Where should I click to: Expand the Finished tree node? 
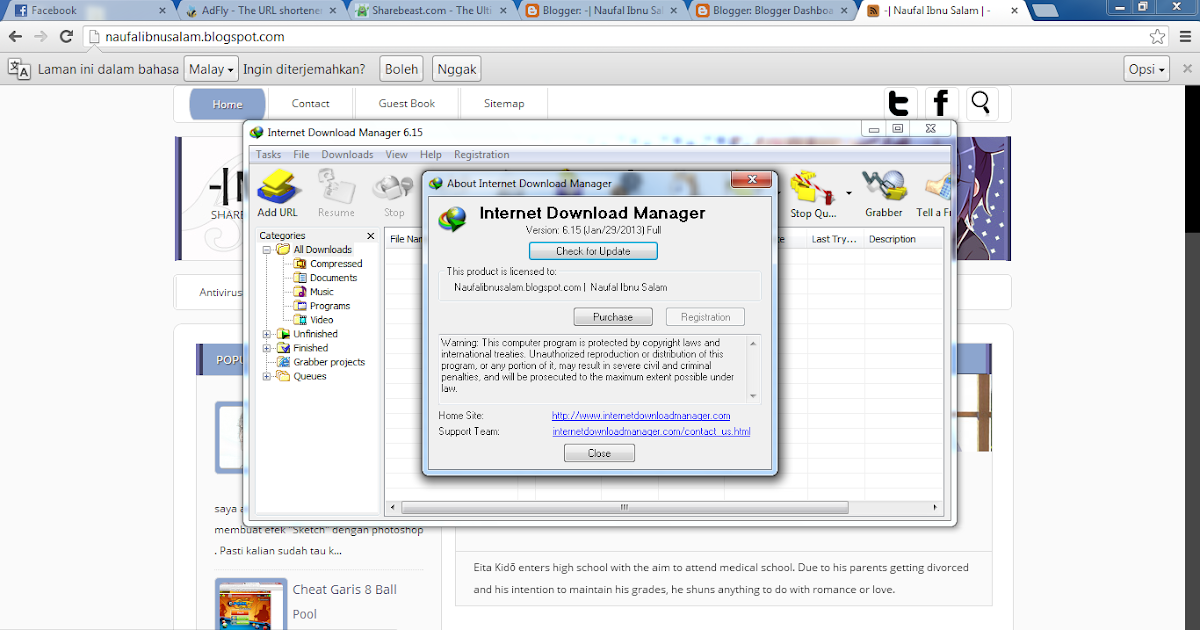coord(267,348)
